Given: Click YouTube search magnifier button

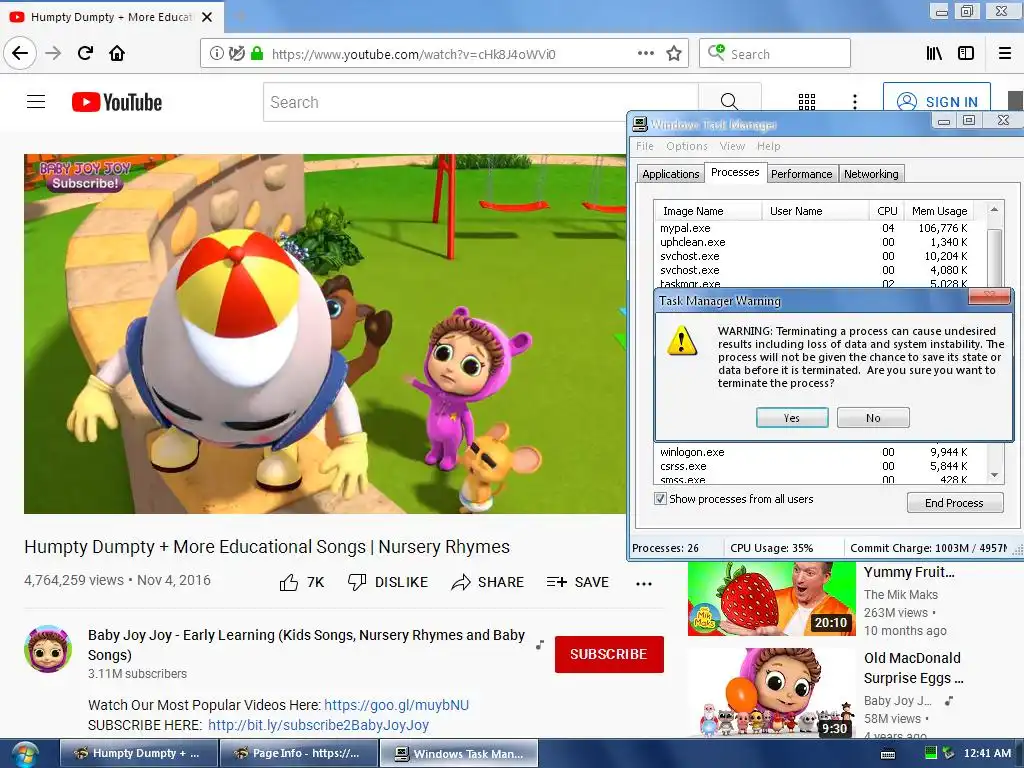Looking at the screenshot, I should pos(729,102).
